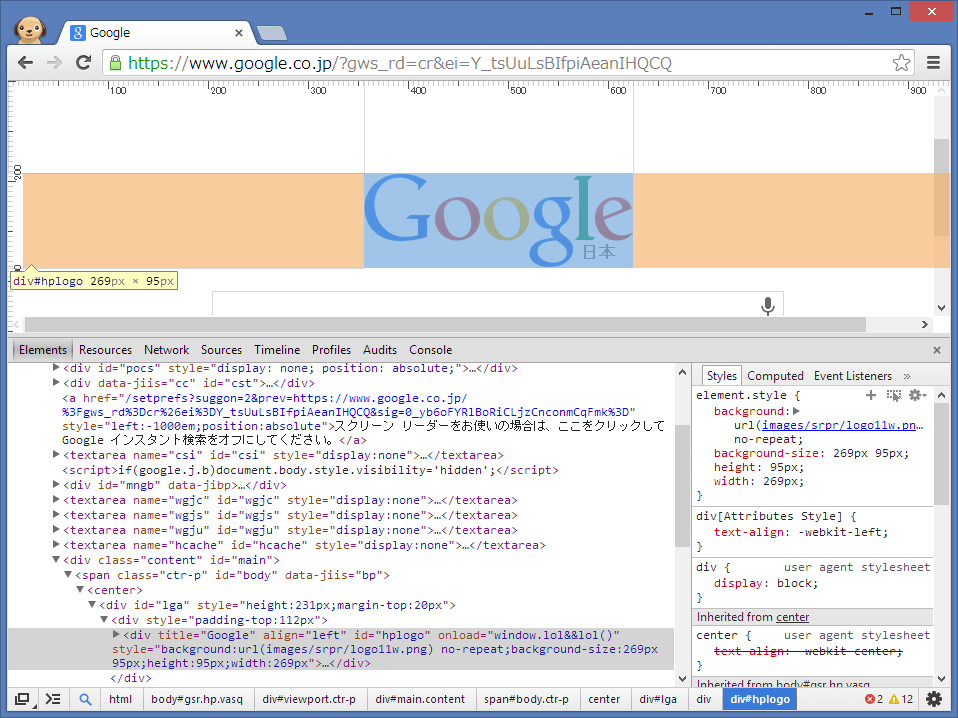Image resolution: width=958 pixels, height=718 pixels.
Task: Select the Computed sidebar tab
Action: tap(775, 376)
